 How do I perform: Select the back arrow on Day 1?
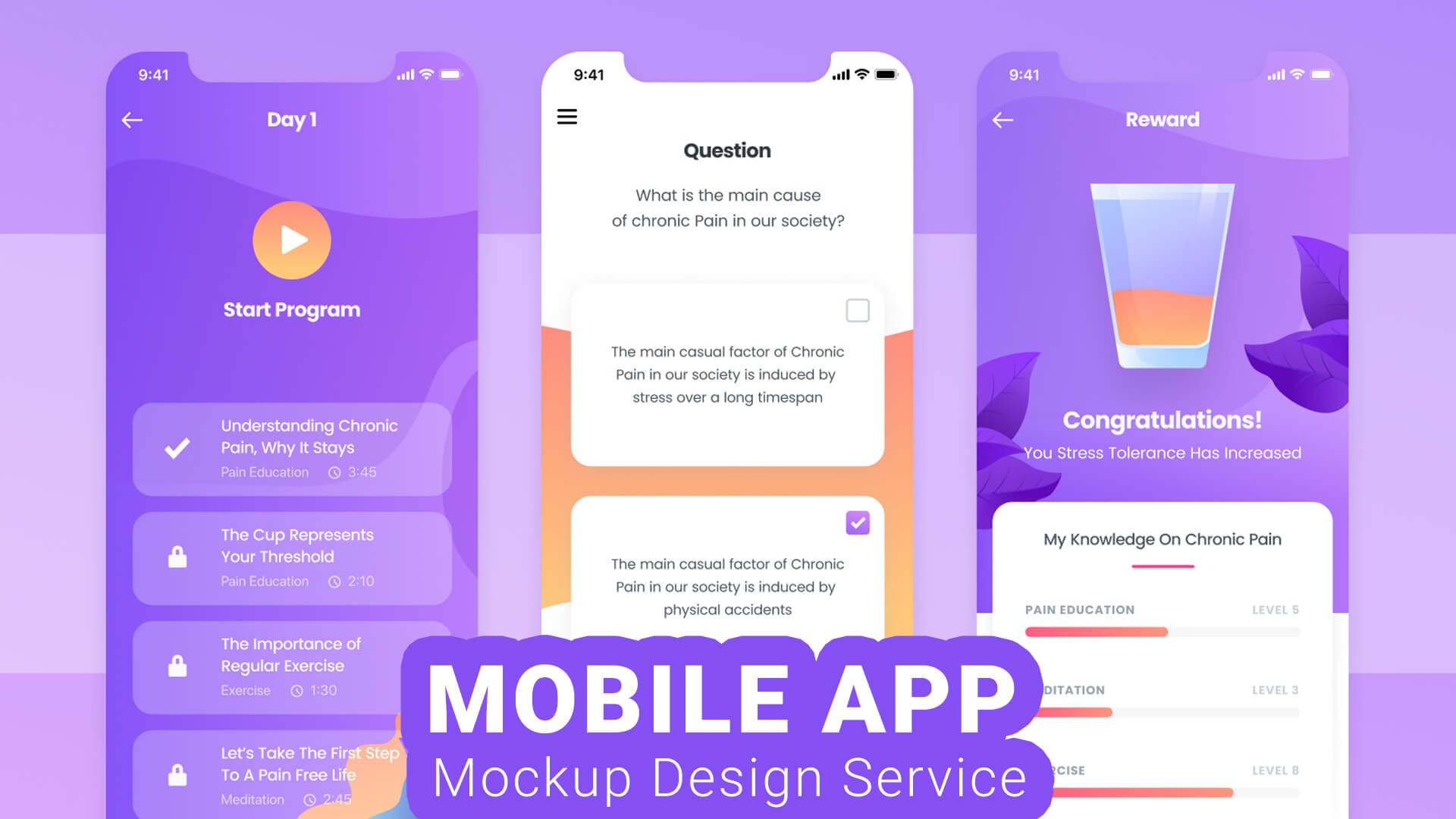[x=133, y=119]
